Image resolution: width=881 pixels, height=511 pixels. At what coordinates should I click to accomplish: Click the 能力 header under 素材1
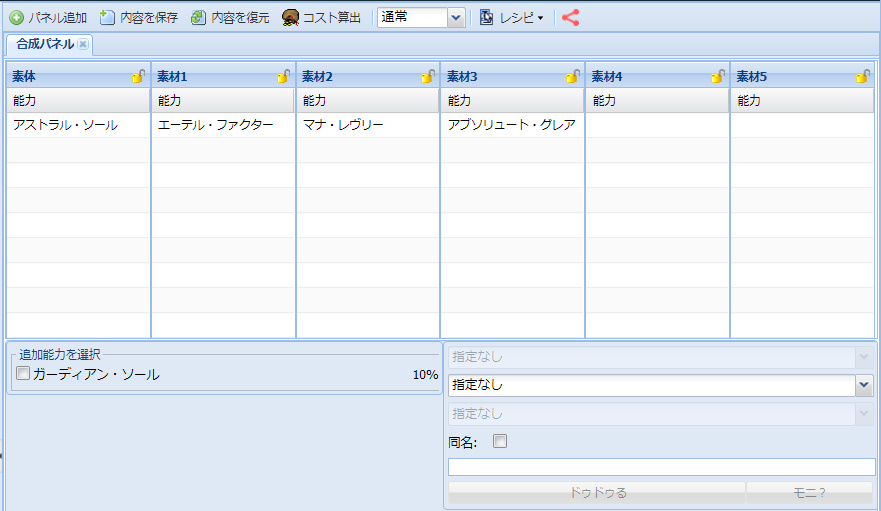point(223,101)
